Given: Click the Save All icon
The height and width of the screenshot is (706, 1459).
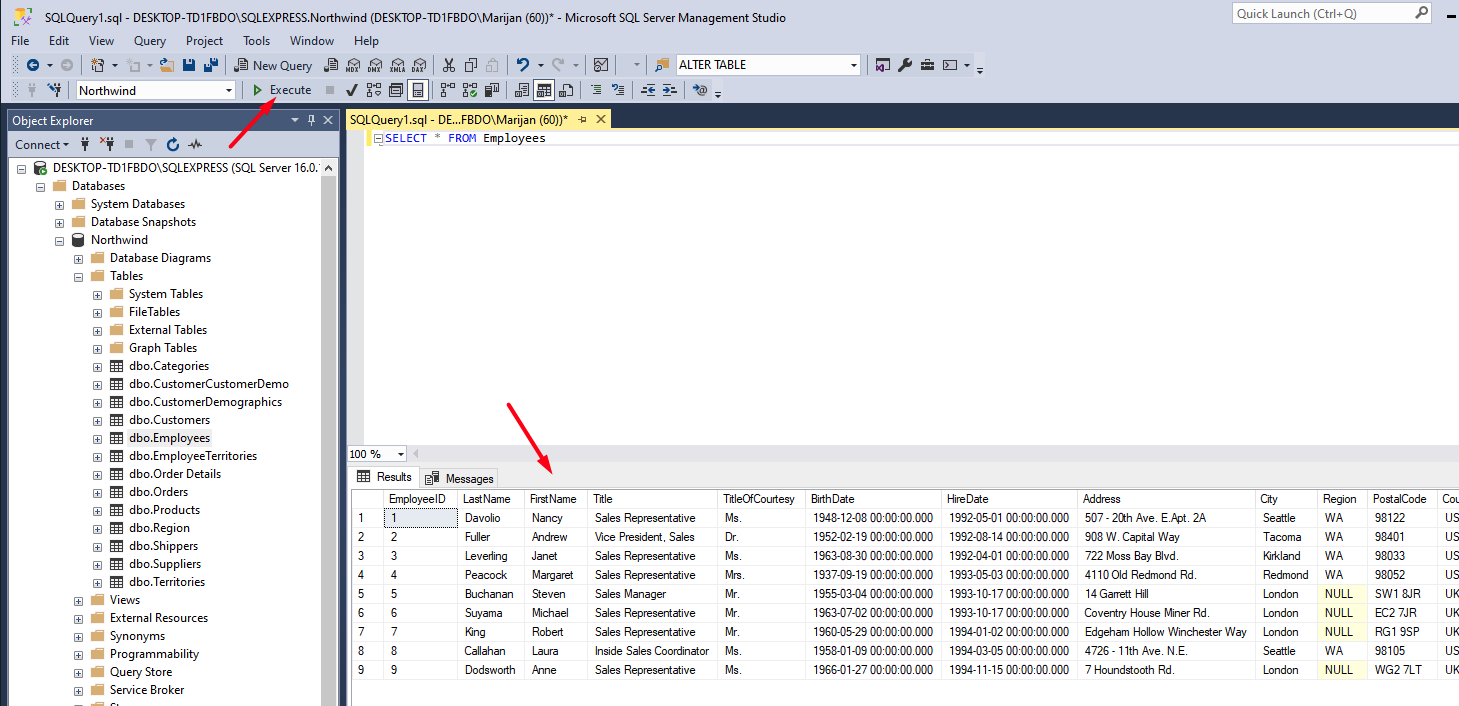Looking at the screenshot, I should (211, 65).
